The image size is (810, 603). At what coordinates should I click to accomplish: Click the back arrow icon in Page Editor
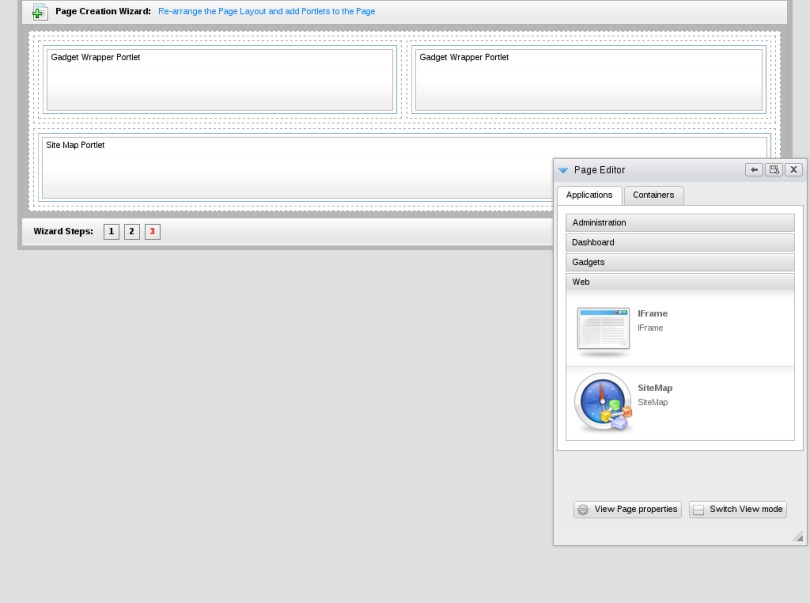point(754,170)
